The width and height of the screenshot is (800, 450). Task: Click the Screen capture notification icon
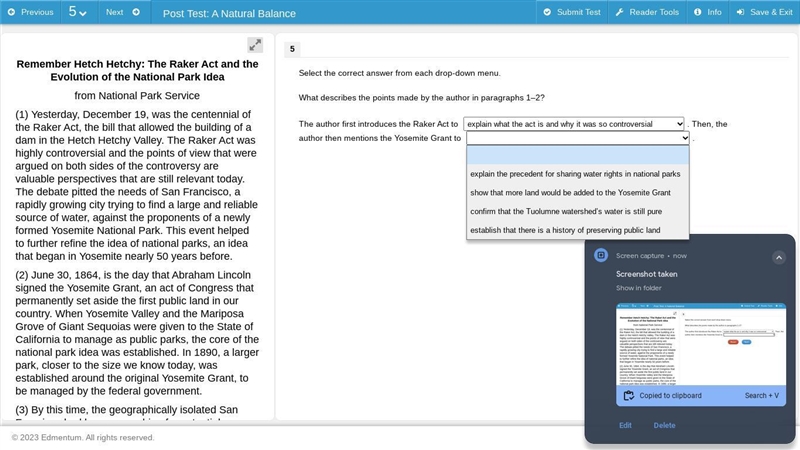[601, 255]
